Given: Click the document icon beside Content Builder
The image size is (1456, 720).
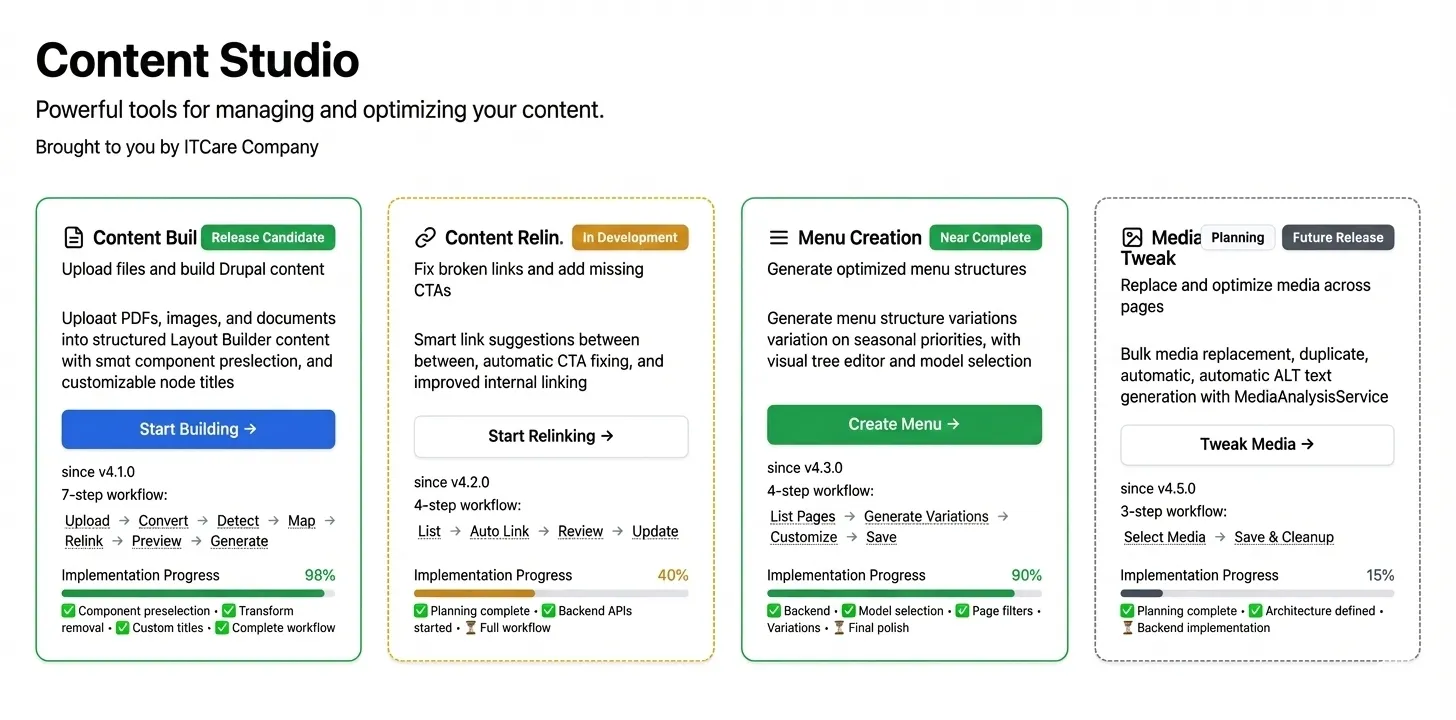Looking at the screenshot, I should (72, 237).
